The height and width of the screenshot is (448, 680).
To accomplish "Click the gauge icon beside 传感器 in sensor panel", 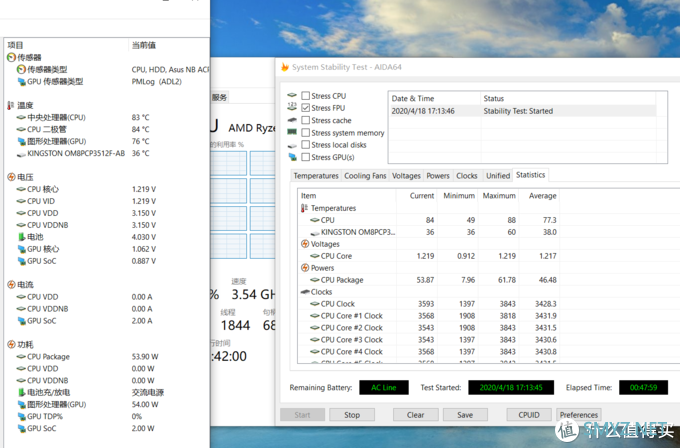I will click(x=12, y=57).
